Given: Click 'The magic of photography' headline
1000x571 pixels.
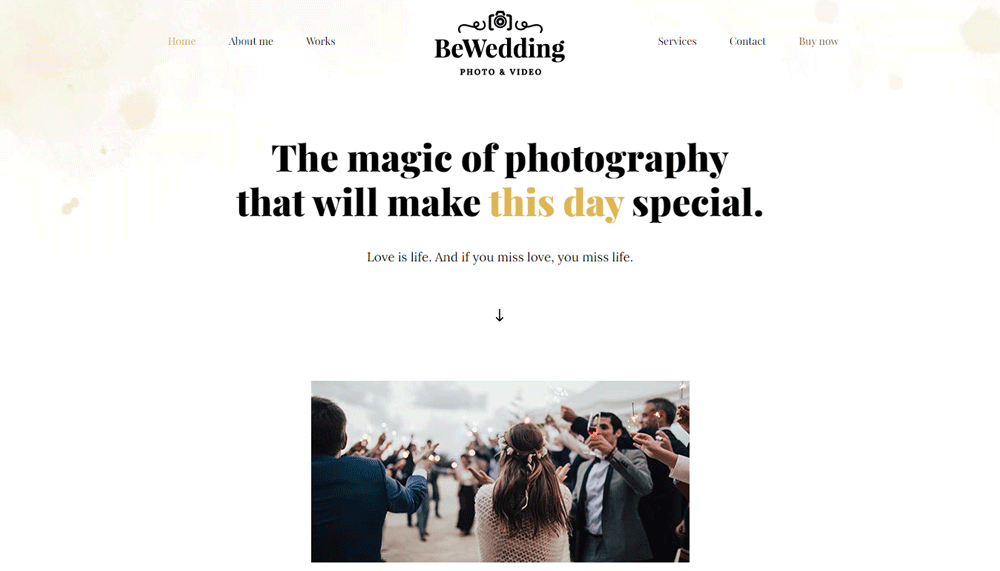Looking at the screenshot, I should tap(499, 158).
